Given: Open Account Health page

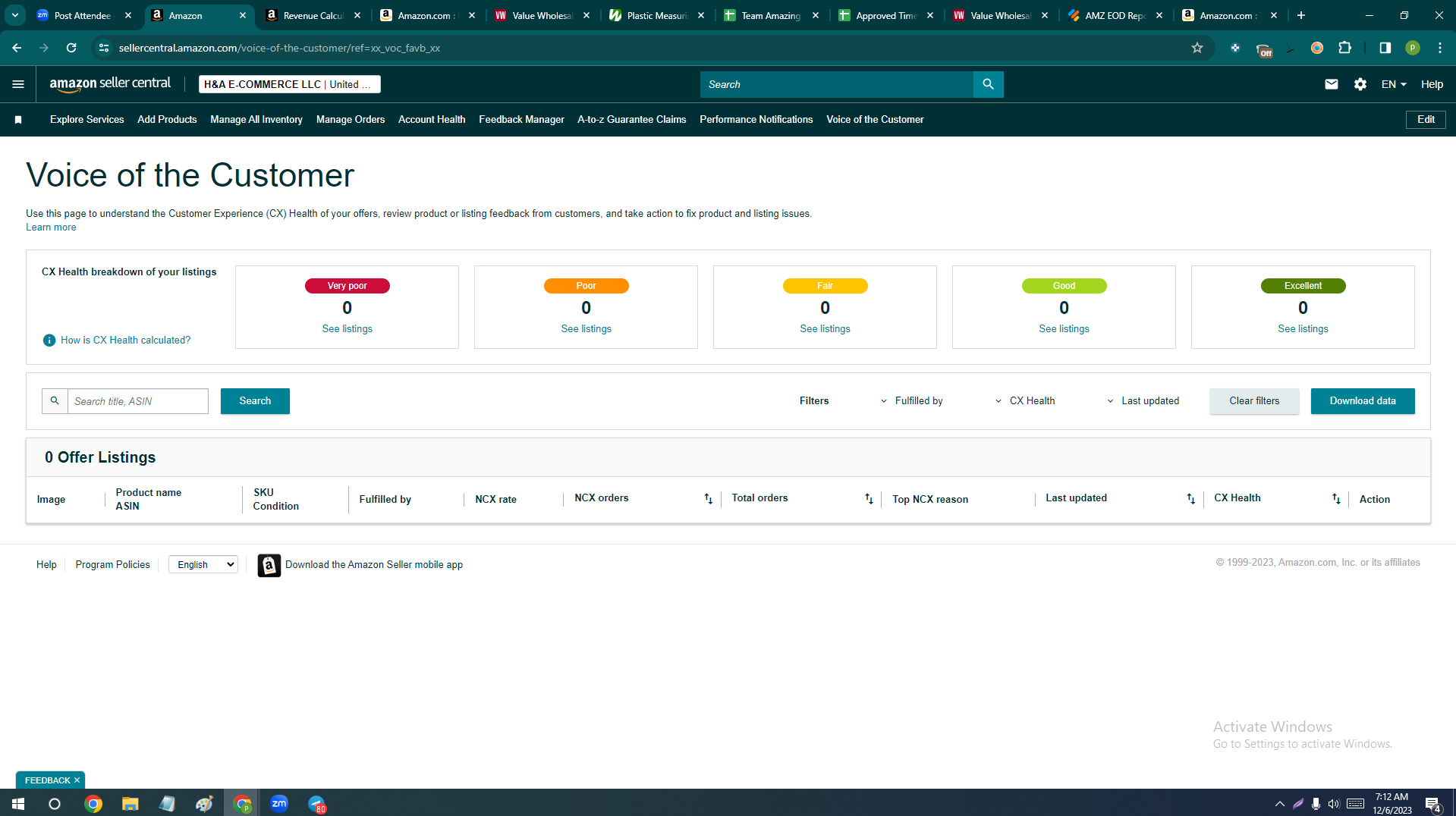Looking at the screenshot, I should click(432, 120).
